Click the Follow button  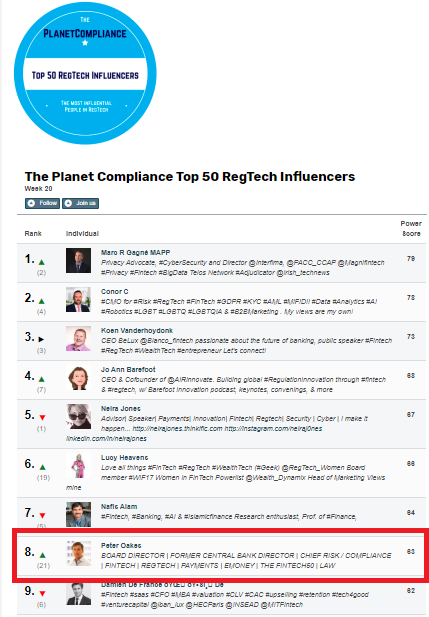42,203
